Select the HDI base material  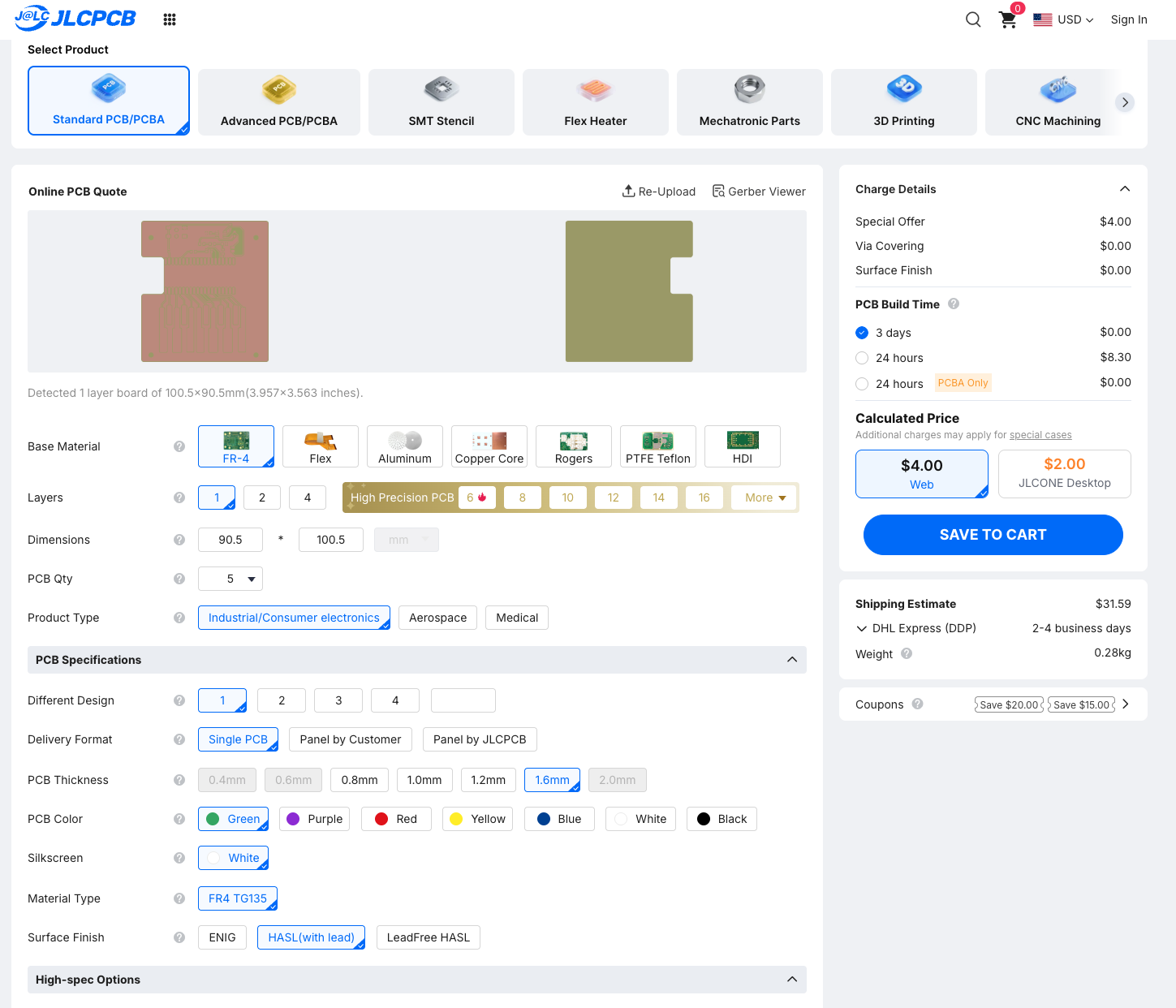point(743,446)
